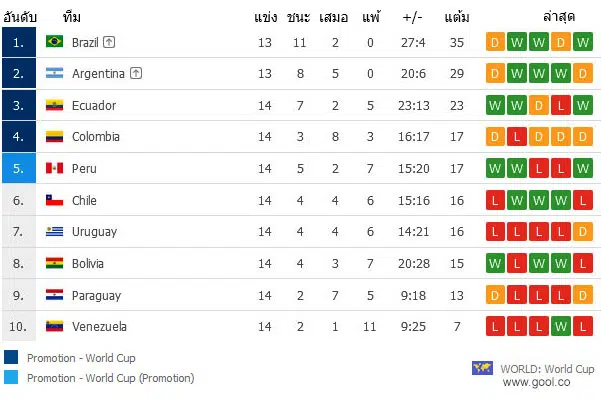This screenshot has width=601, height=399.
Task: Click the Venezuela flag icon
Action: pos(54,326)
